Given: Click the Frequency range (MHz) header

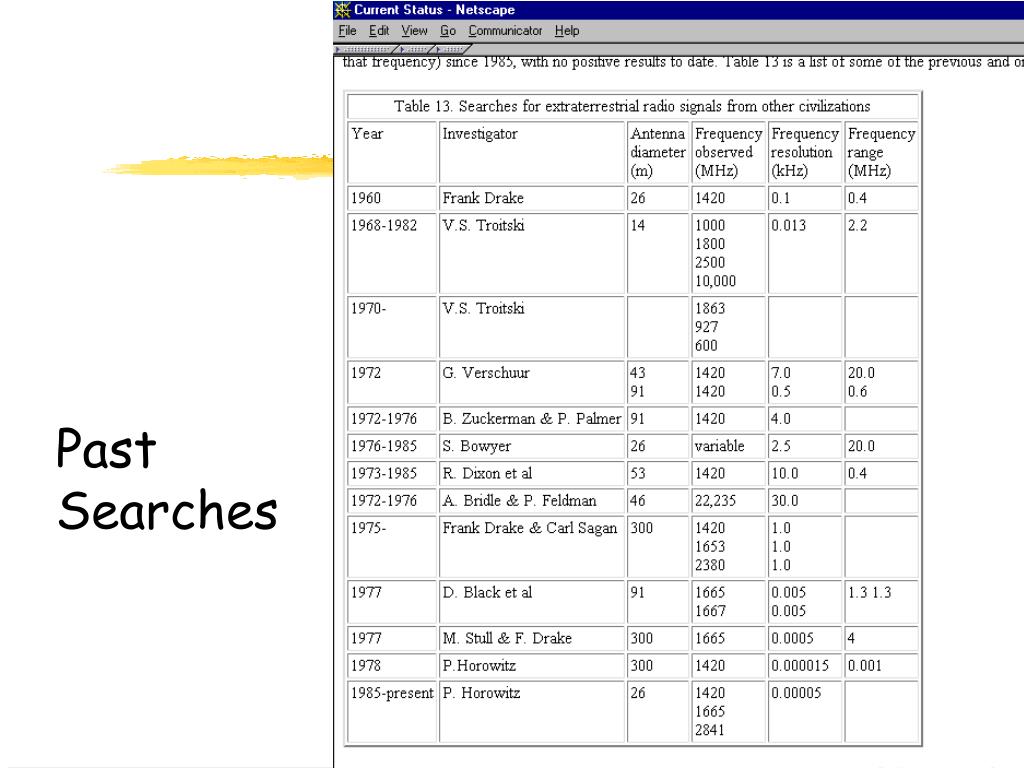Looking at the screenshot, I should pos(881,152).
